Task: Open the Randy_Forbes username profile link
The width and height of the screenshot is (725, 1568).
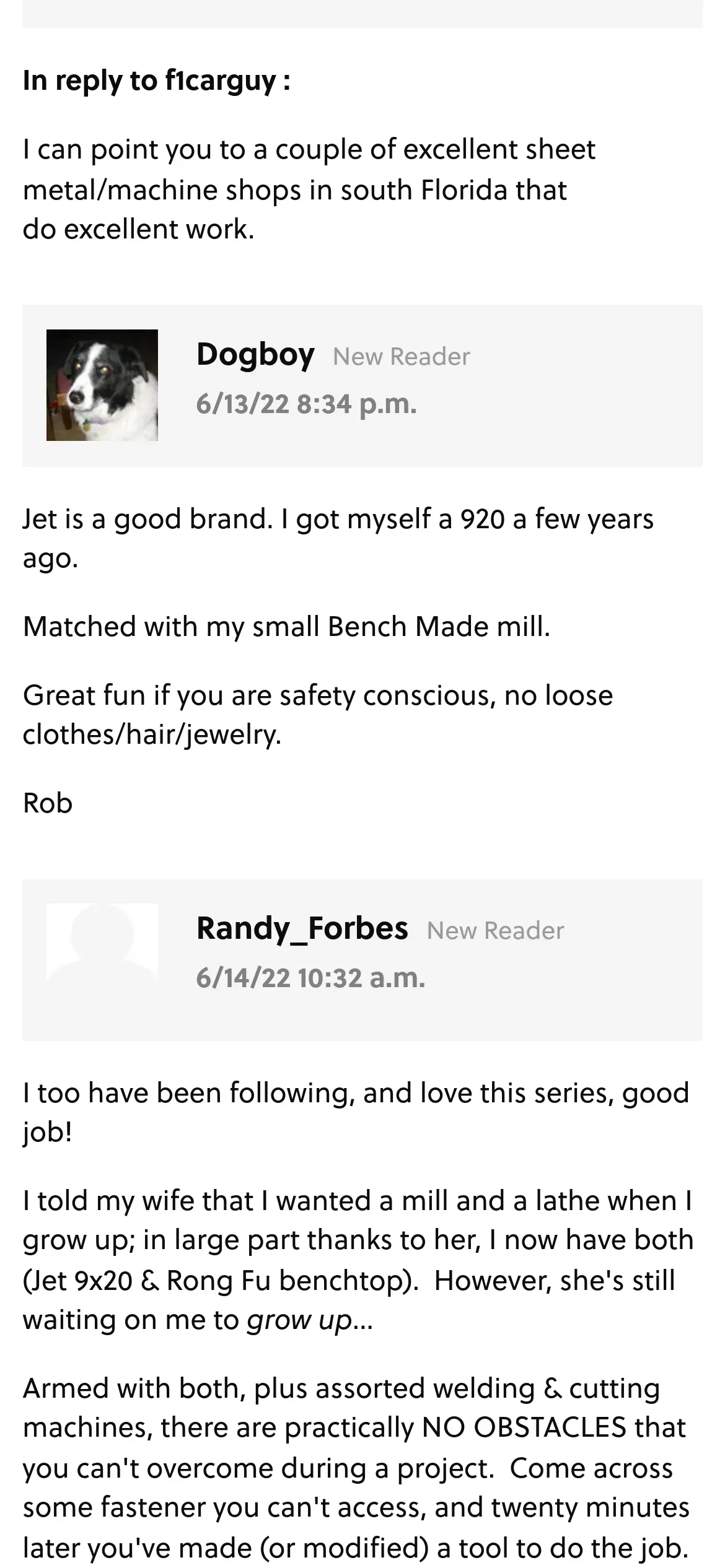Action: [302, 928]
